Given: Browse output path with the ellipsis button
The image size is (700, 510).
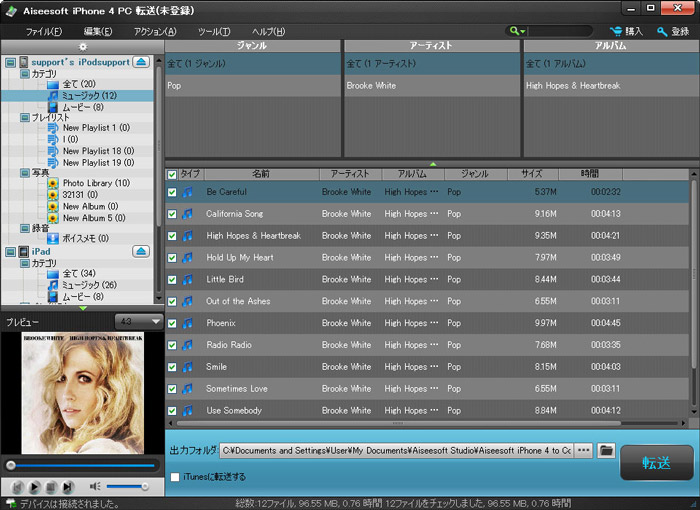Looking at the screenshot, I should tap(583, 450).
